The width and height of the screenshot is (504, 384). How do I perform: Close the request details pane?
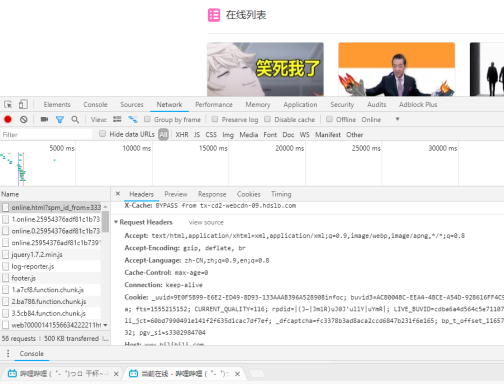pos(118,194)
